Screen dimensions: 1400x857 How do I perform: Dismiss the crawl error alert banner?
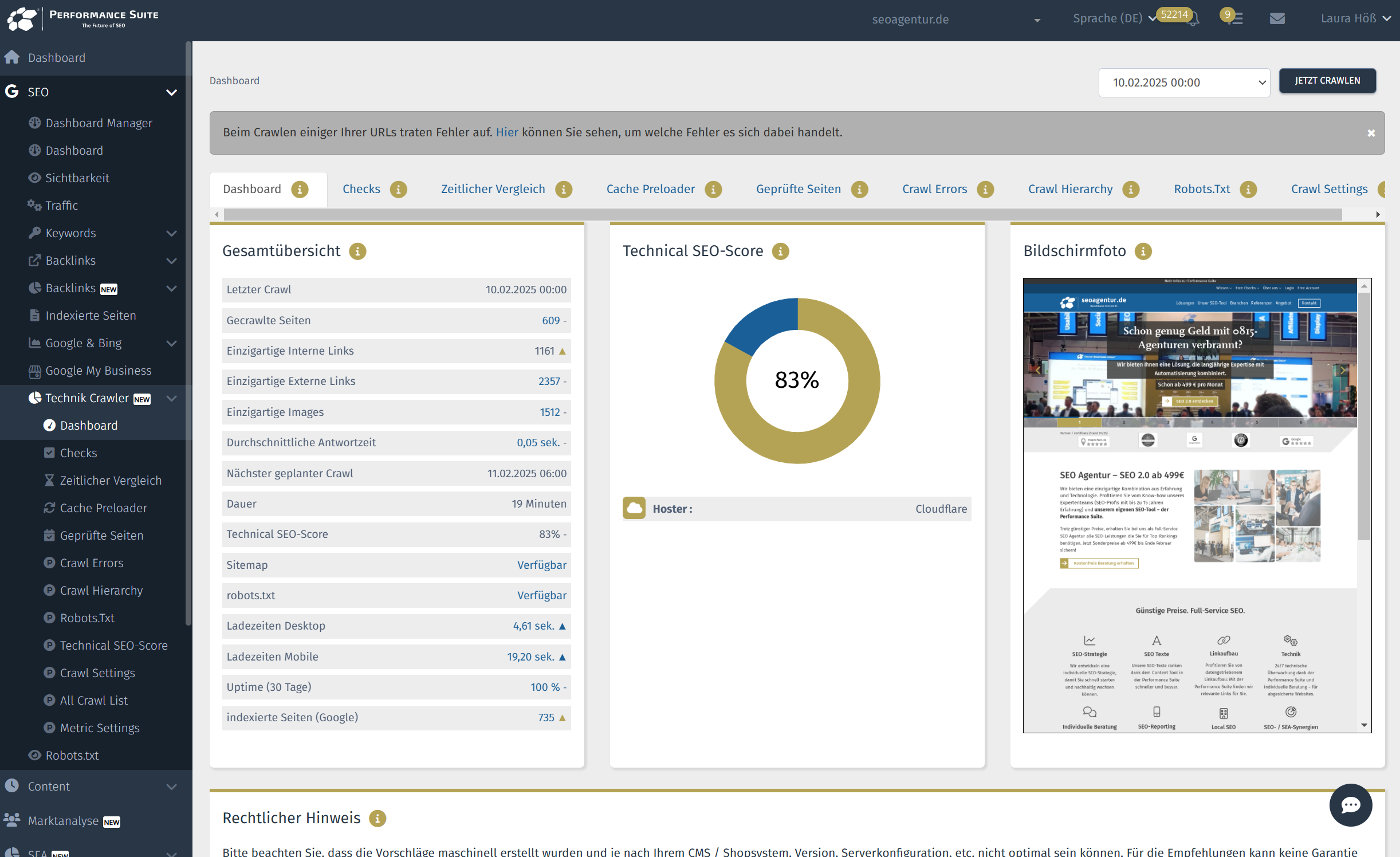1371,133
